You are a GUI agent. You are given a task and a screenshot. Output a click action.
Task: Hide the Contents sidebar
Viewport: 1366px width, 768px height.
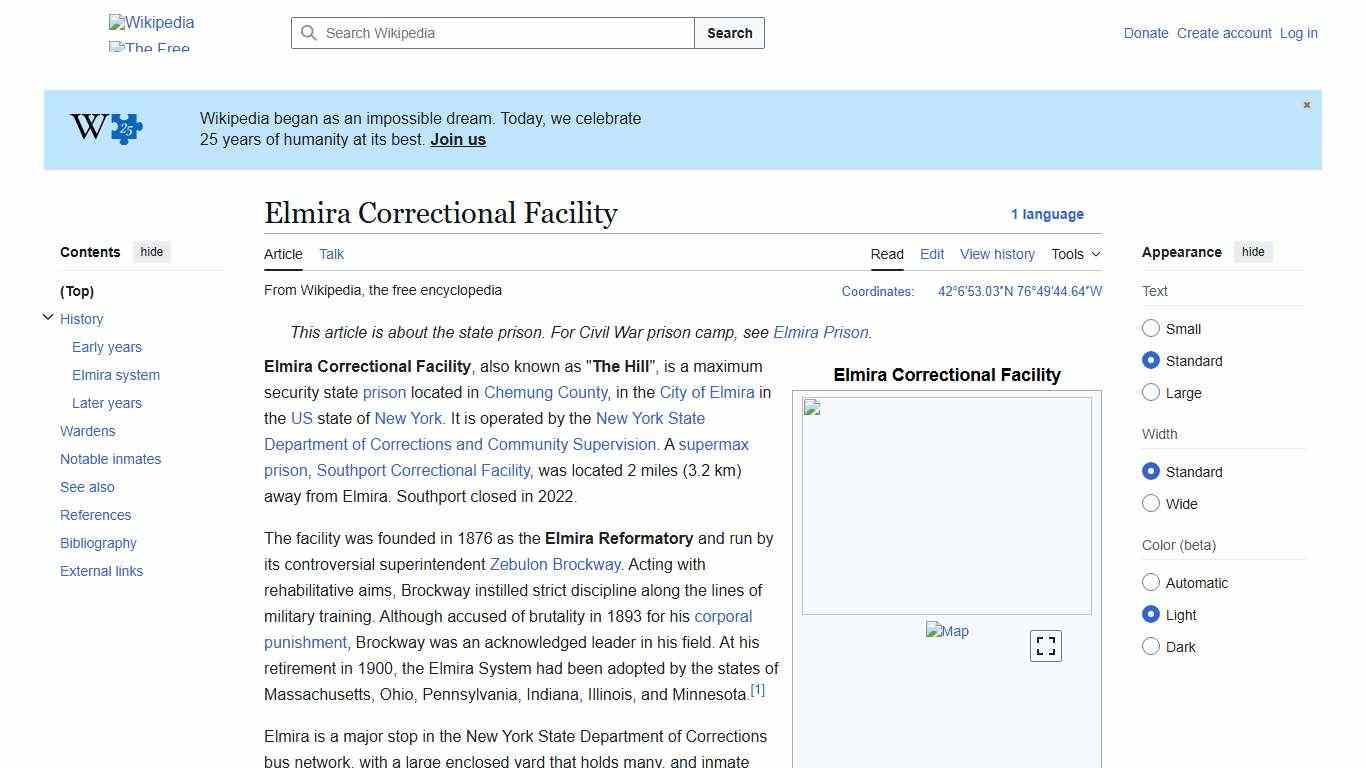pyautogui.click(x=151, y=252)
